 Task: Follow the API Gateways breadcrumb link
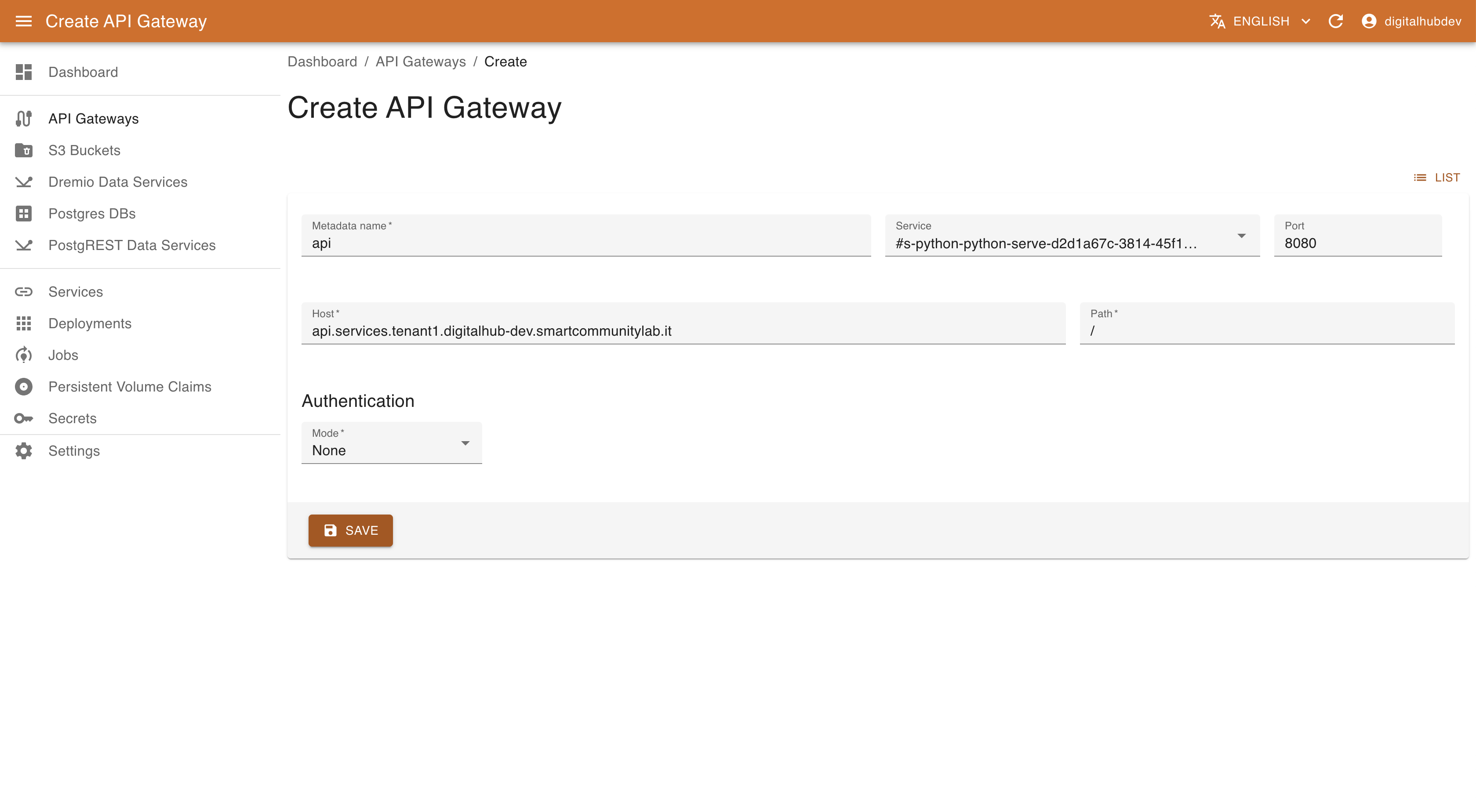pyautogui.click(x=421, y=61)
